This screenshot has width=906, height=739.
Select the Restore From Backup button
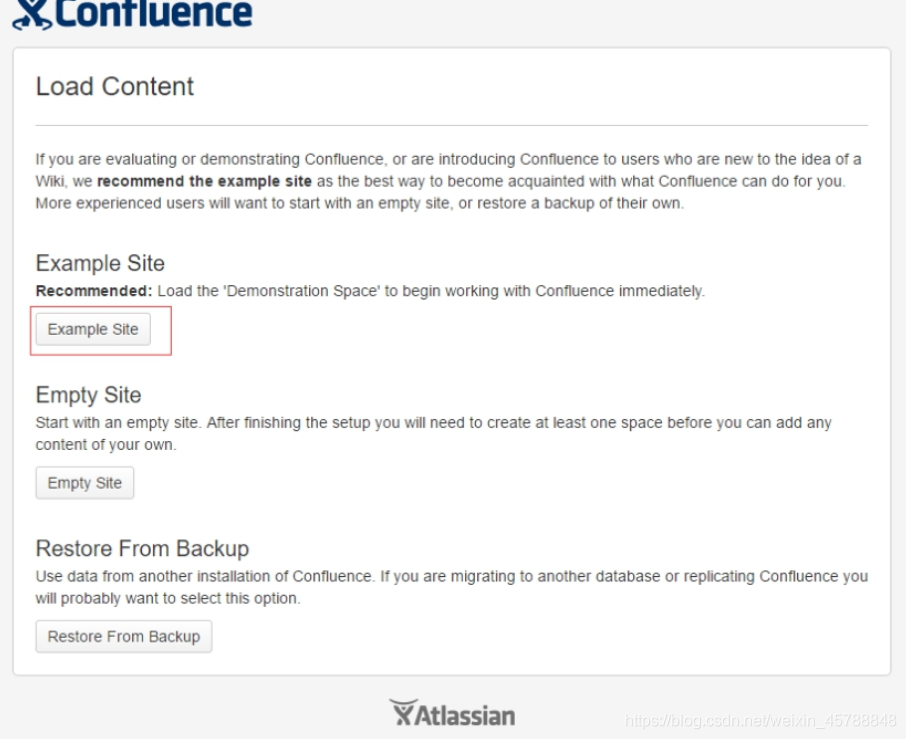coord(124,637)
